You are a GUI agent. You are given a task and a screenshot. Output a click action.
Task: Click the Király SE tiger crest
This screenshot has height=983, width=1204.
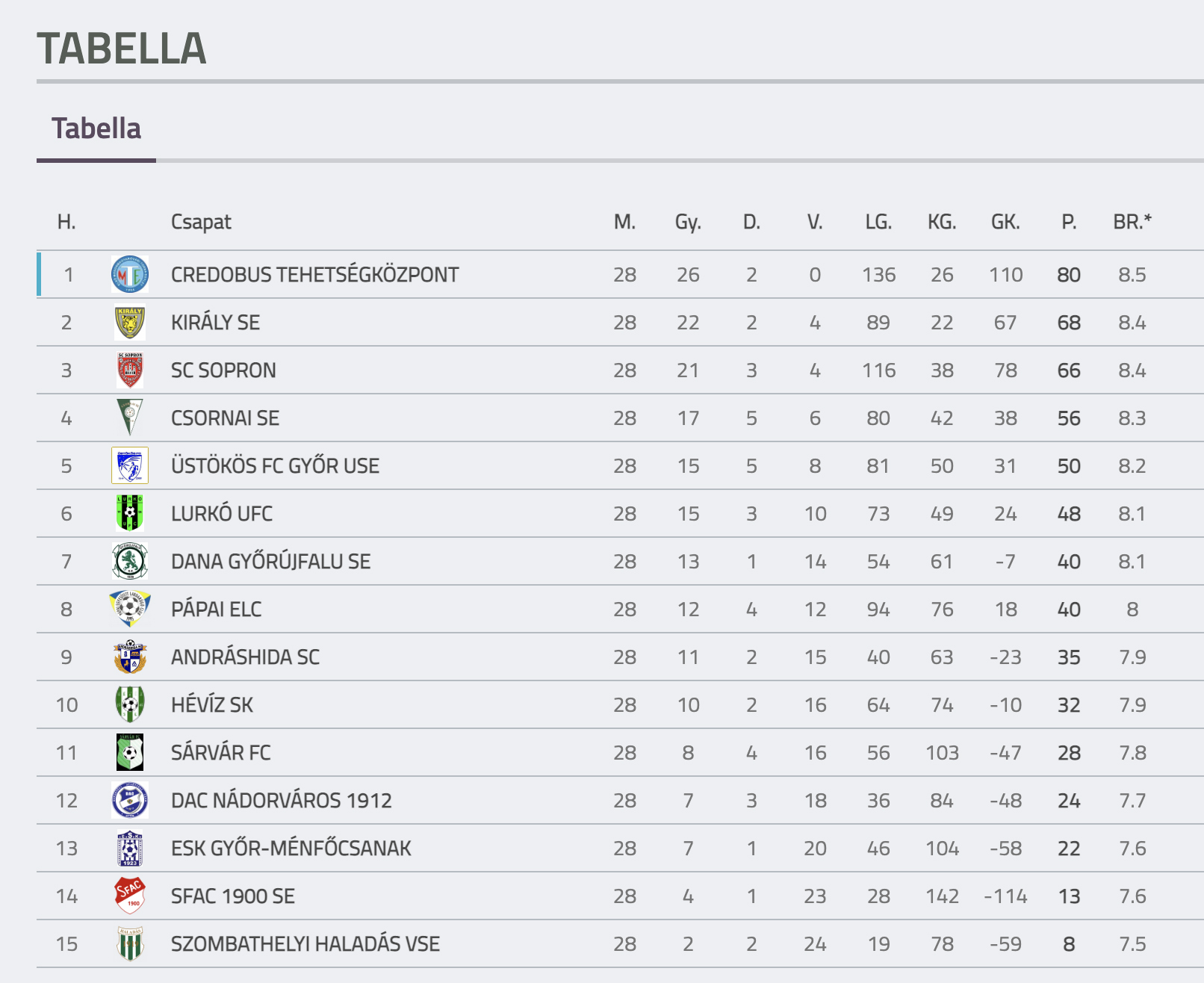(x=130, y=322)
